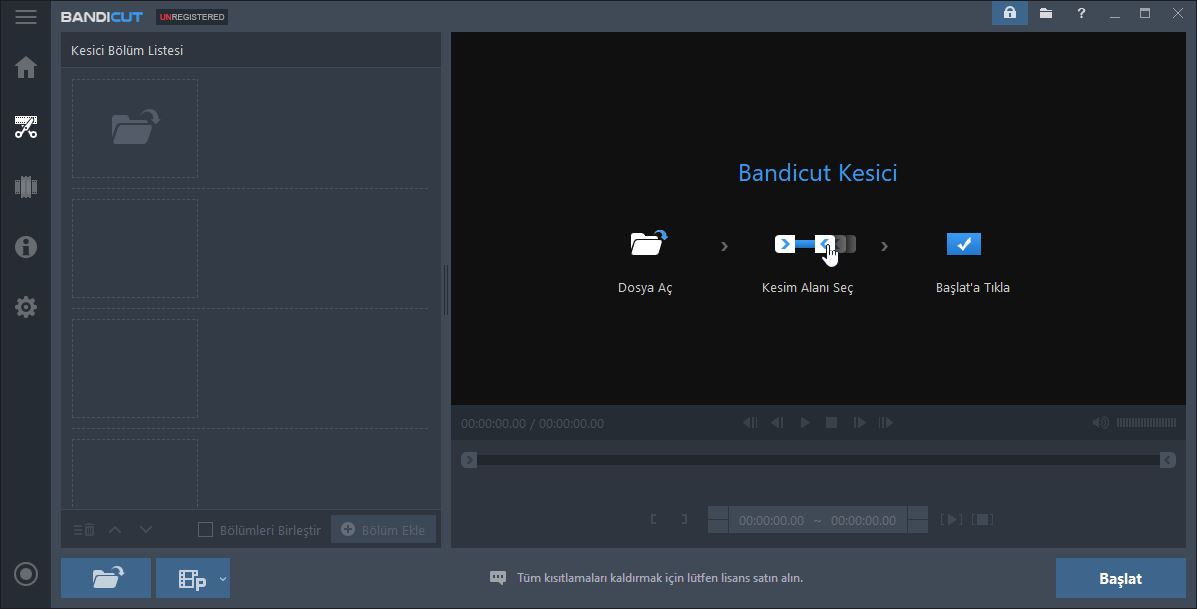Click the Kesim Alanı Seç slider icon

(815, 246)
